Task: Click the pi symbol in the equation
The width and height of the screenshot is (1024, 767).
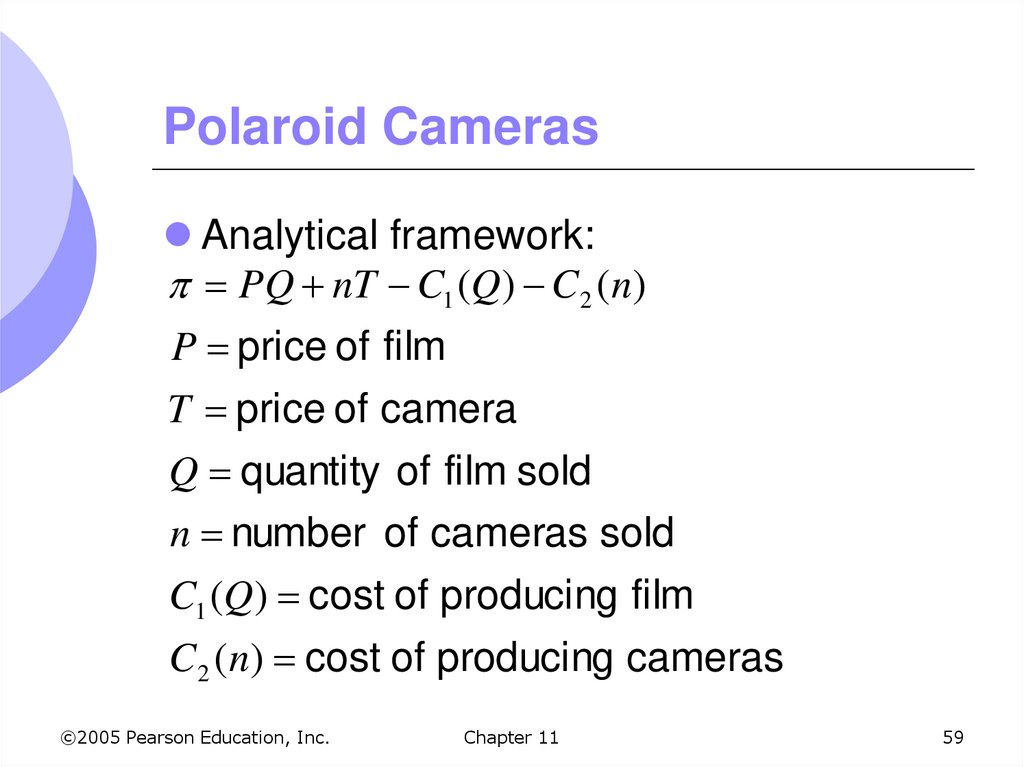Action: click(x=178, y=291)
